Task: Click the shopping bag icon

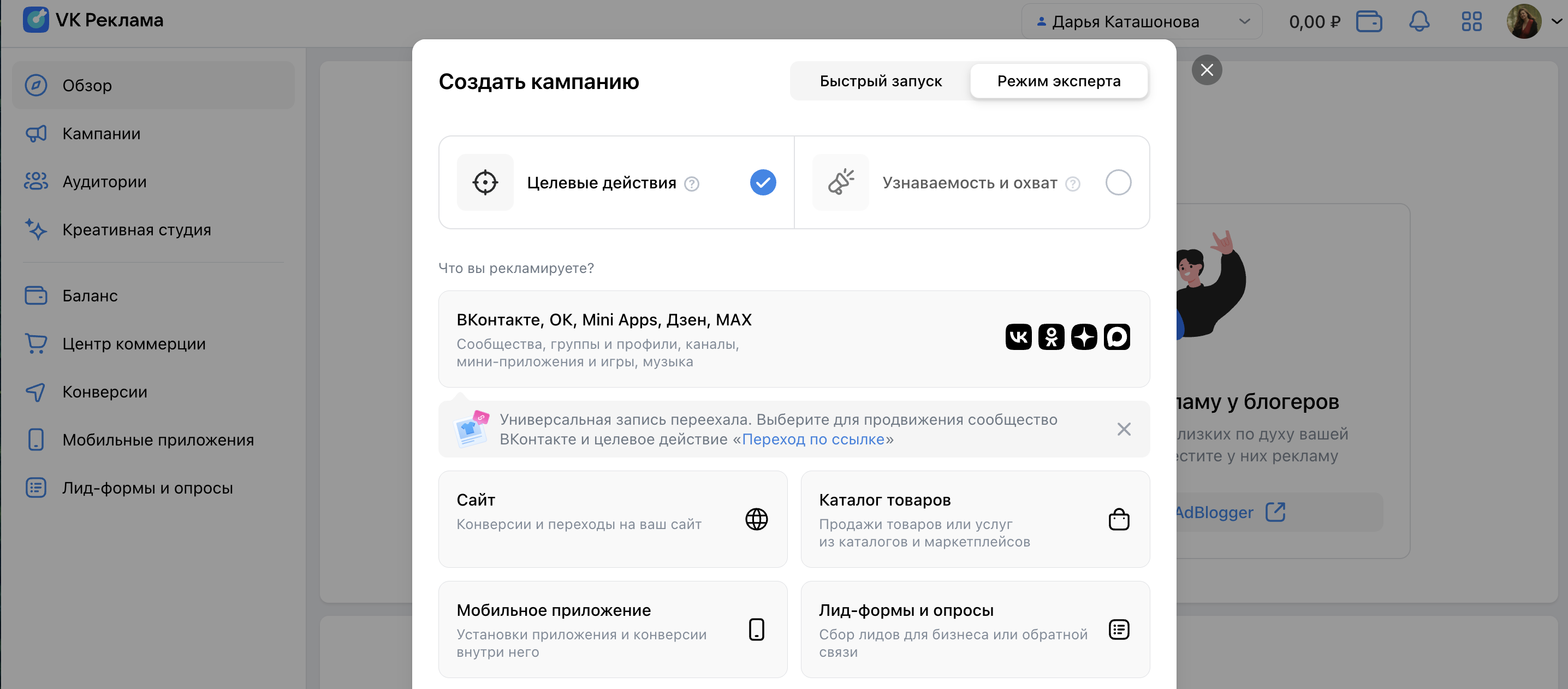Action: (1119, 519)
